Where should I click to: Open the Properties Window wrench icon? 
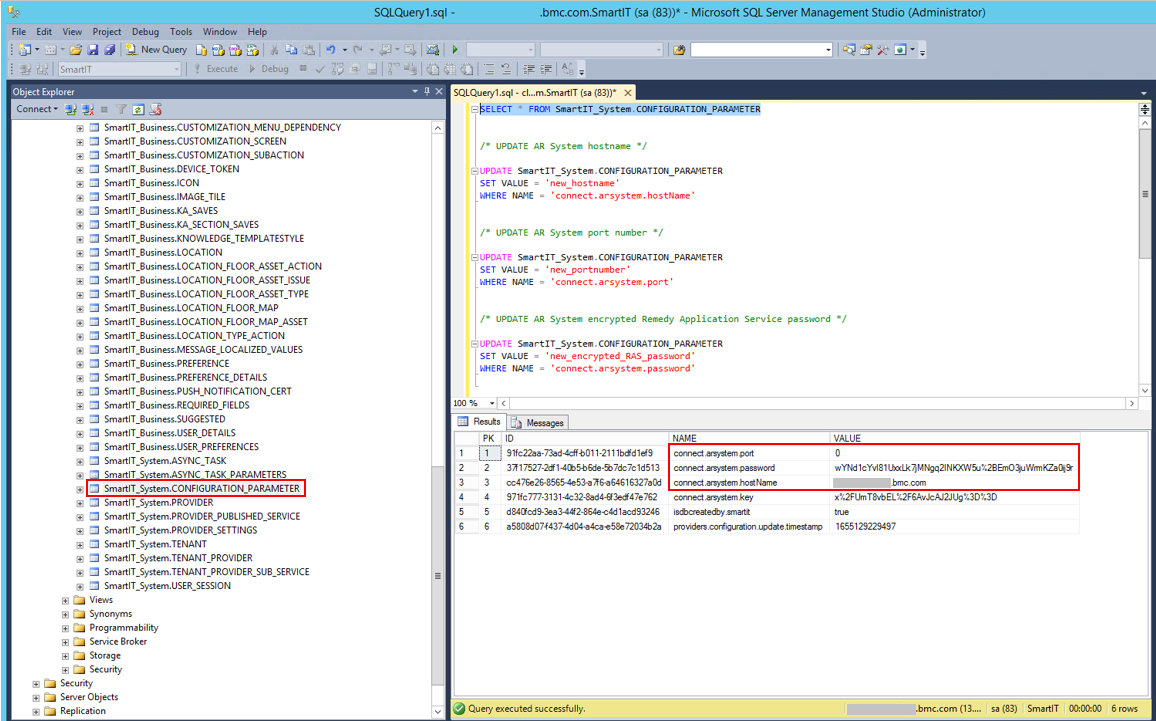882,50
